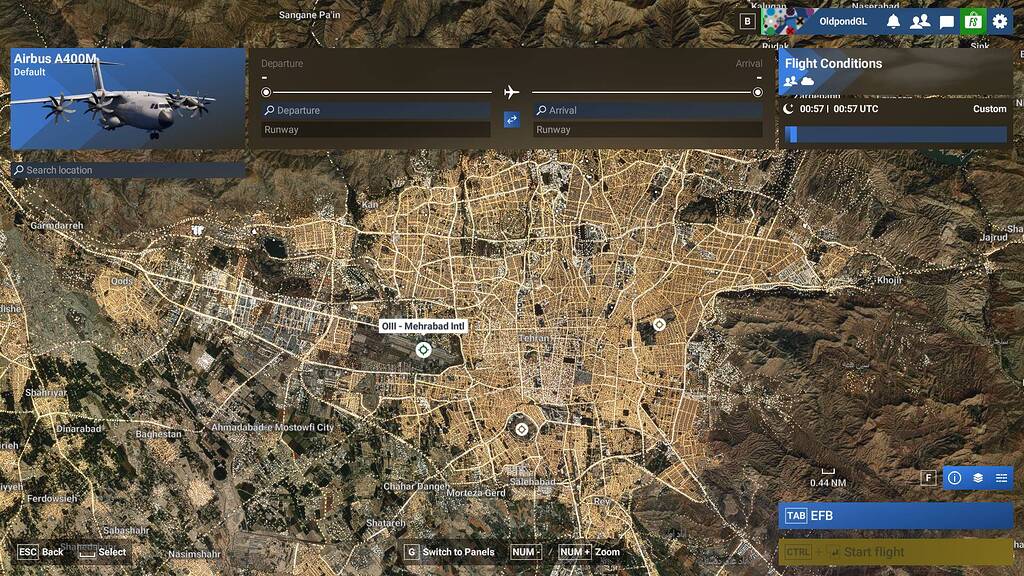Toggle the map layers overlay icon

point(978,478)
